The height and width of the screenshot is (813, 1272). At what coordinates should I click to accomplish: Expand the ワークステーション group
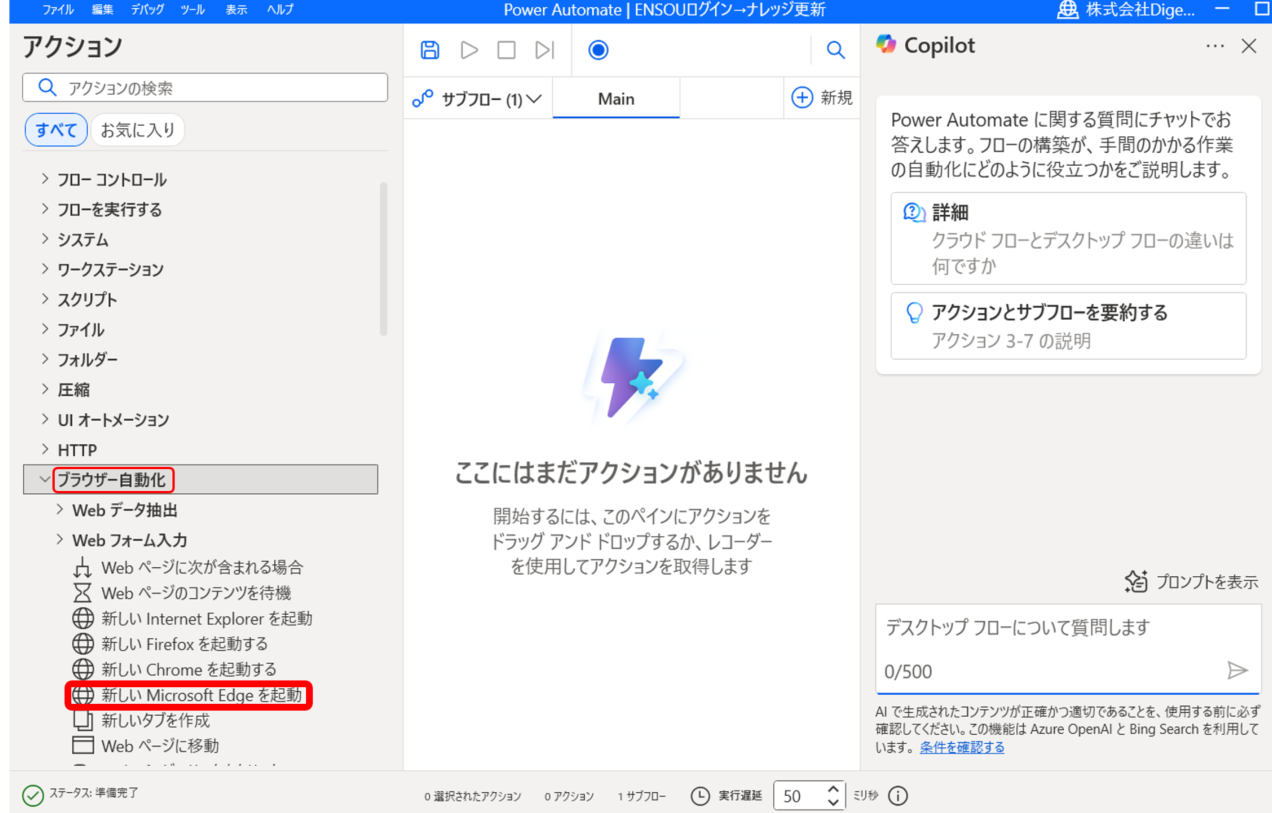click(x=45, y=269)
